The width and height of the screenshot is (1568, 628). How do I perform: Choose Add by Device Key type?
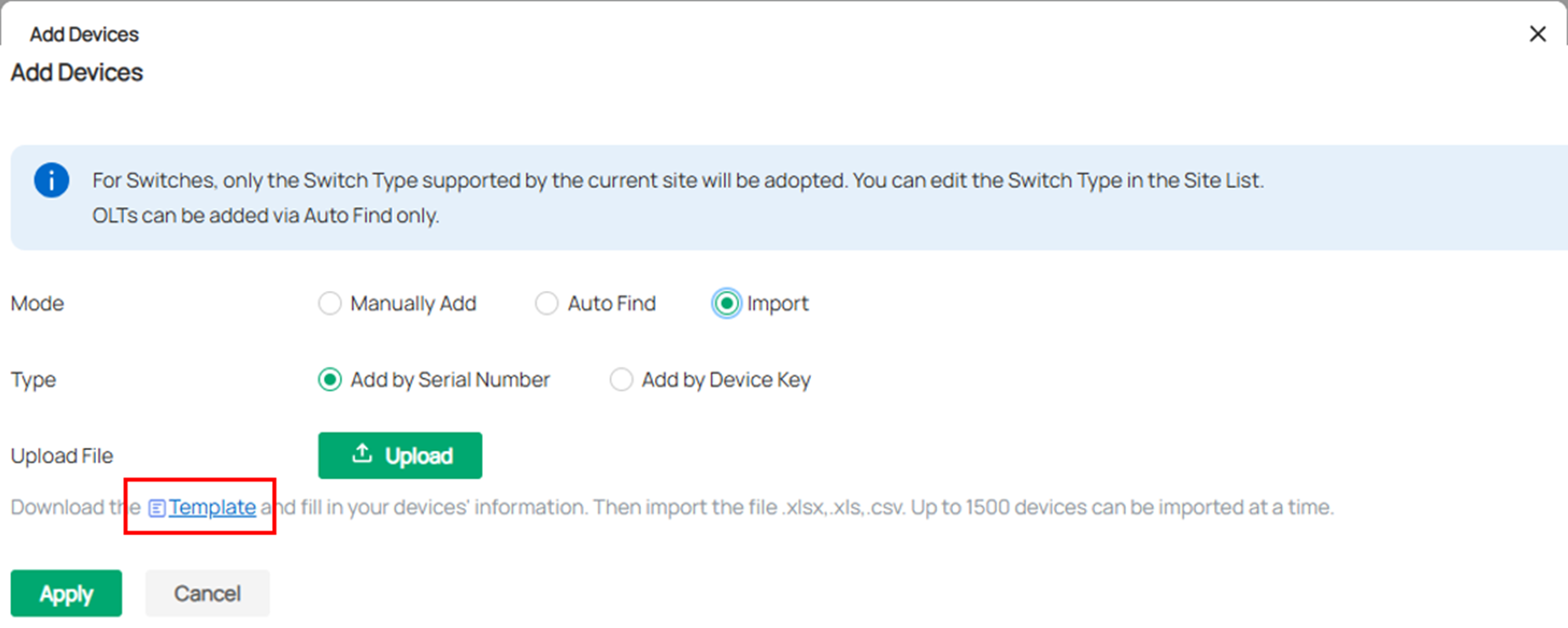622,380
